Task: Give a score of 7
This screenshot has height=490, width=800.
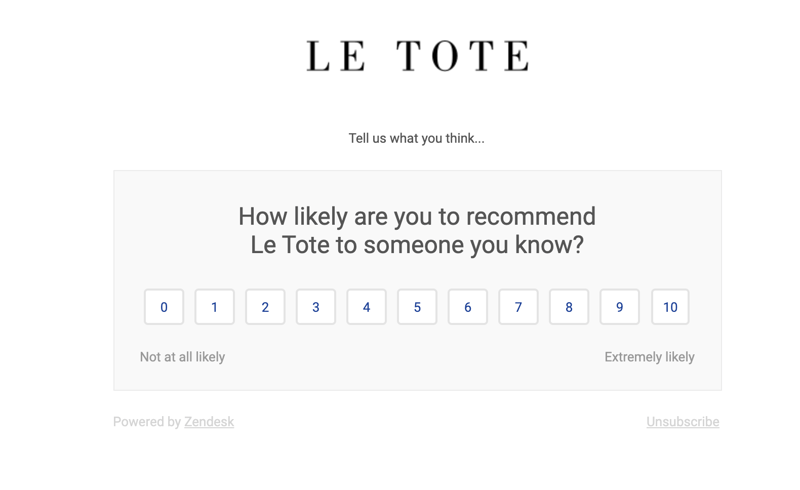Action: click(x=518, y=307)
